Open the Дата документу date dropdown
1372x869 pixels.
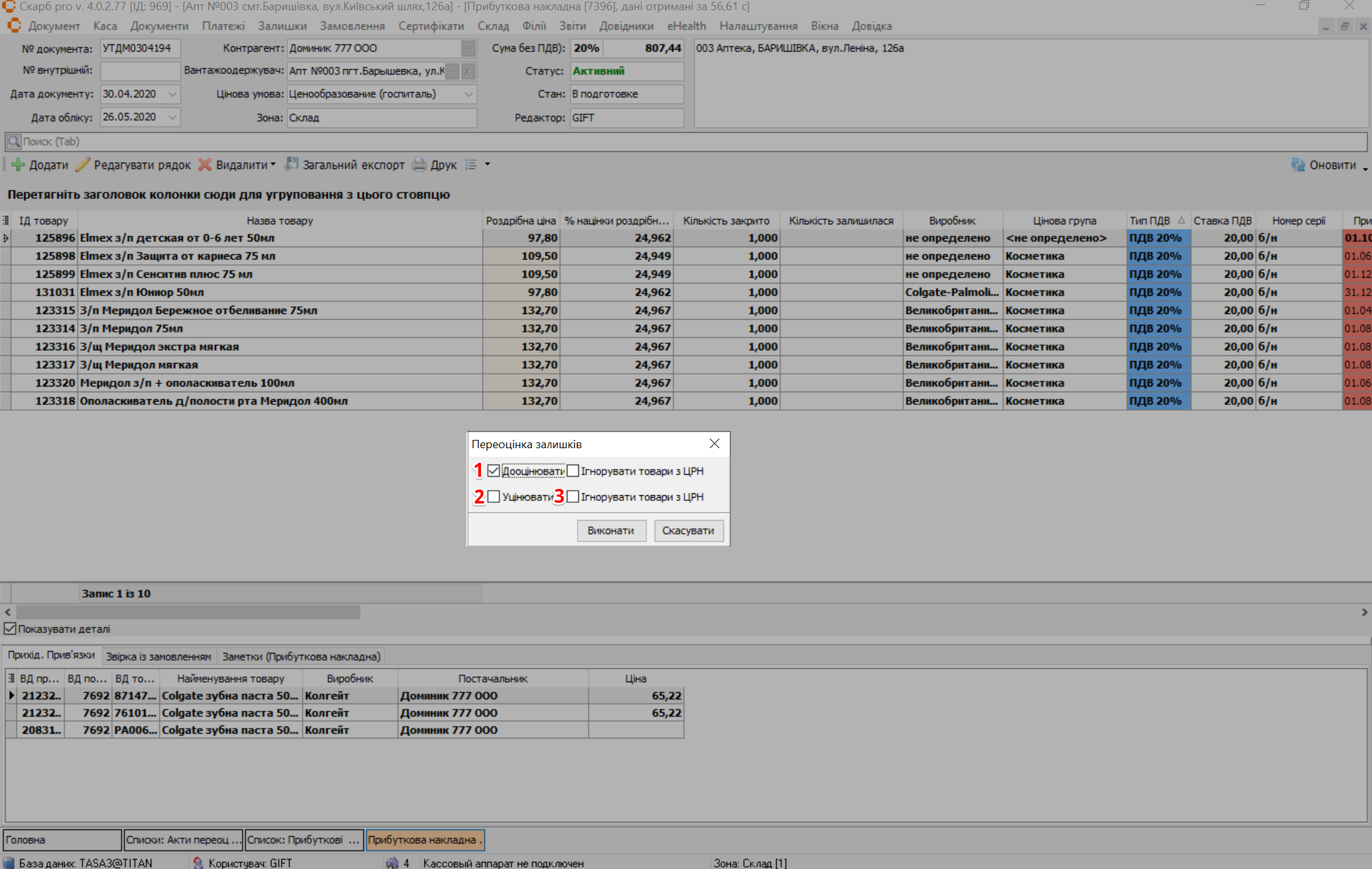point(172,94)
